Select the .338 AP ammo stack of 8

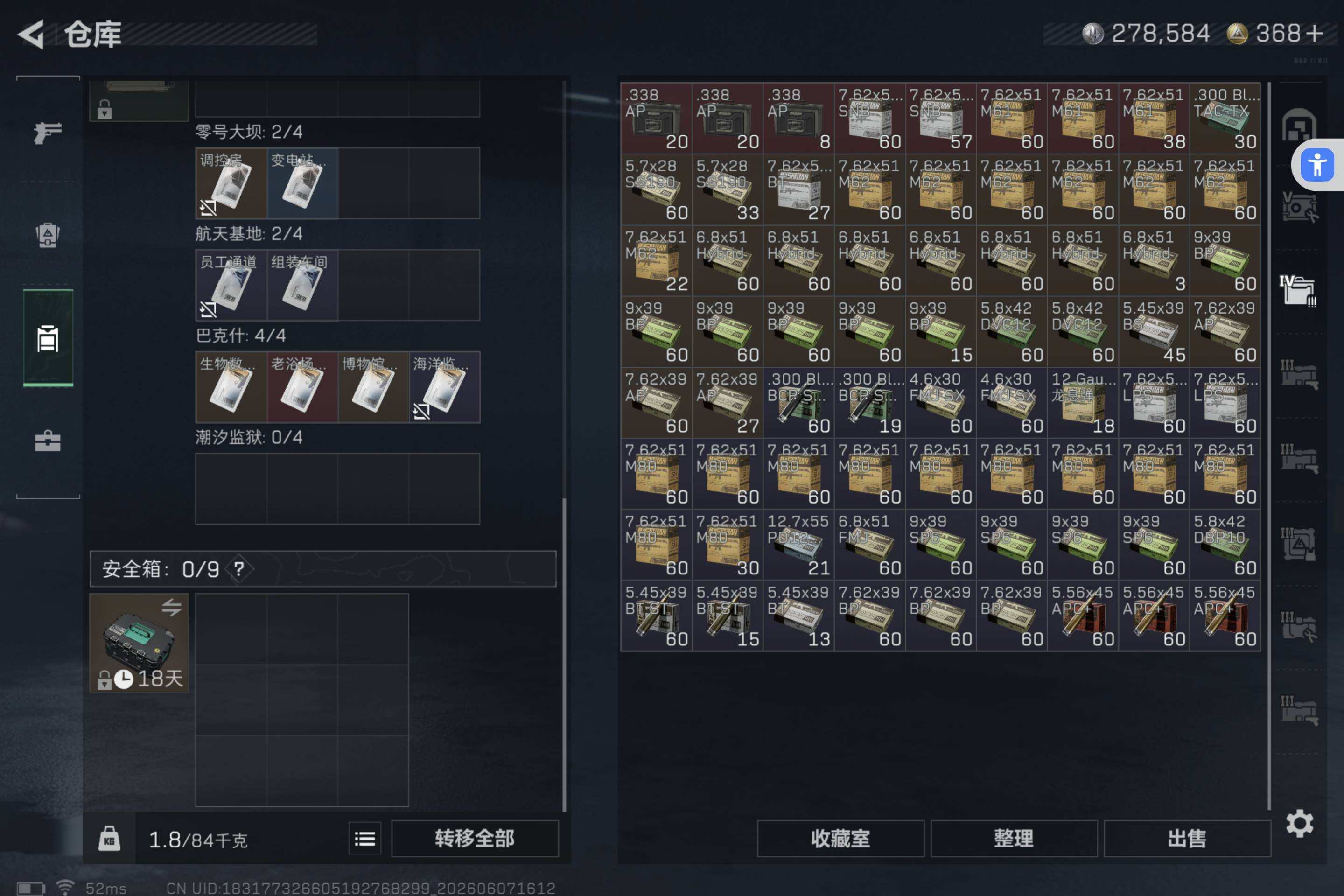798,118
